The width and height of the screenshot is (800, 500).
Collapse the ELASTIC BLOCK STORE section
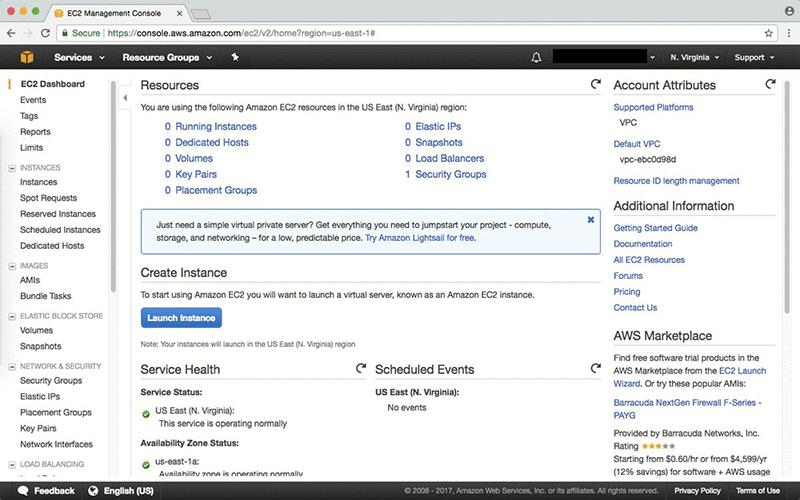click(x=12, y=316)
